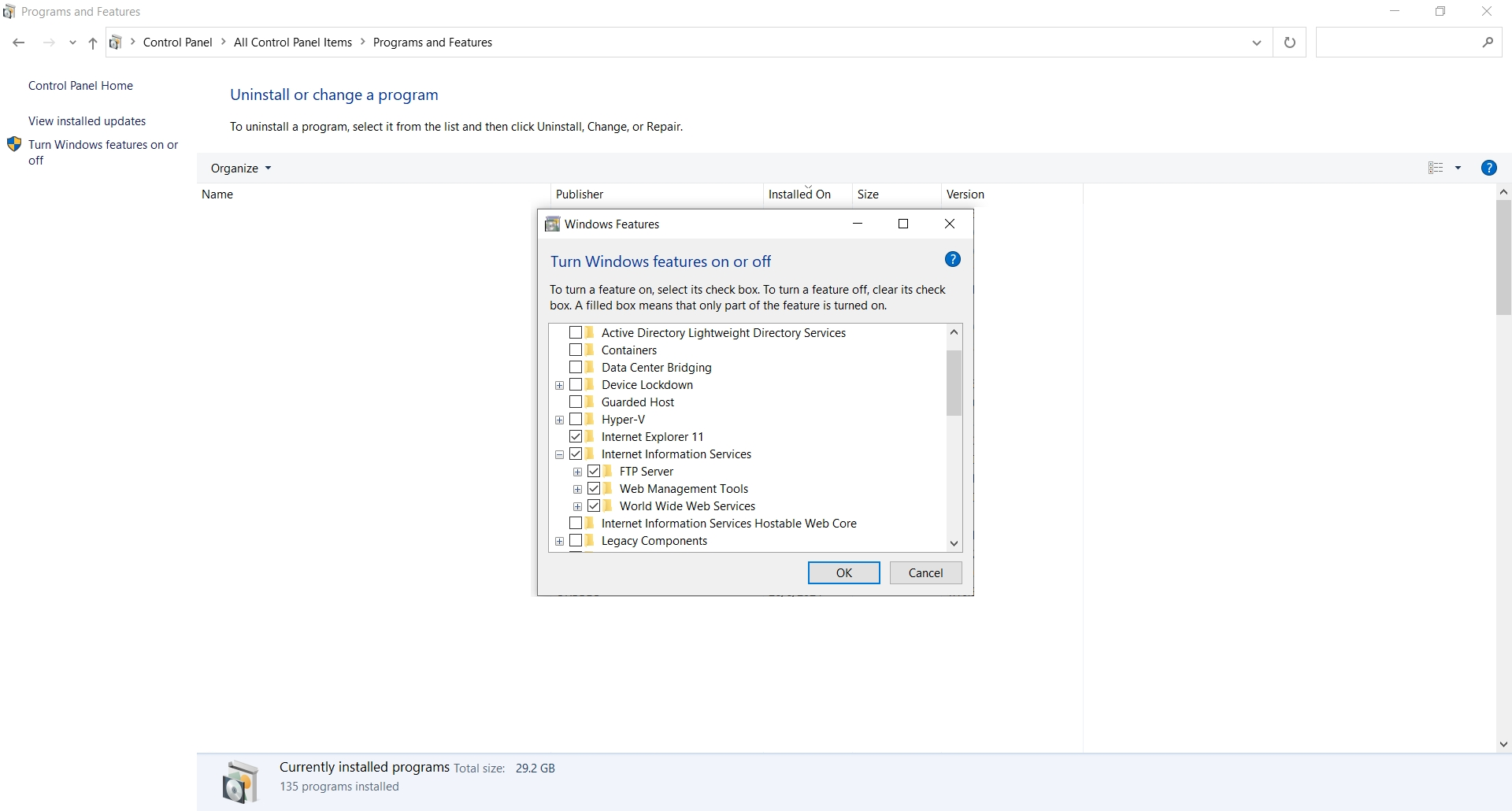Open Control Panel Home link

click(80, 86)
